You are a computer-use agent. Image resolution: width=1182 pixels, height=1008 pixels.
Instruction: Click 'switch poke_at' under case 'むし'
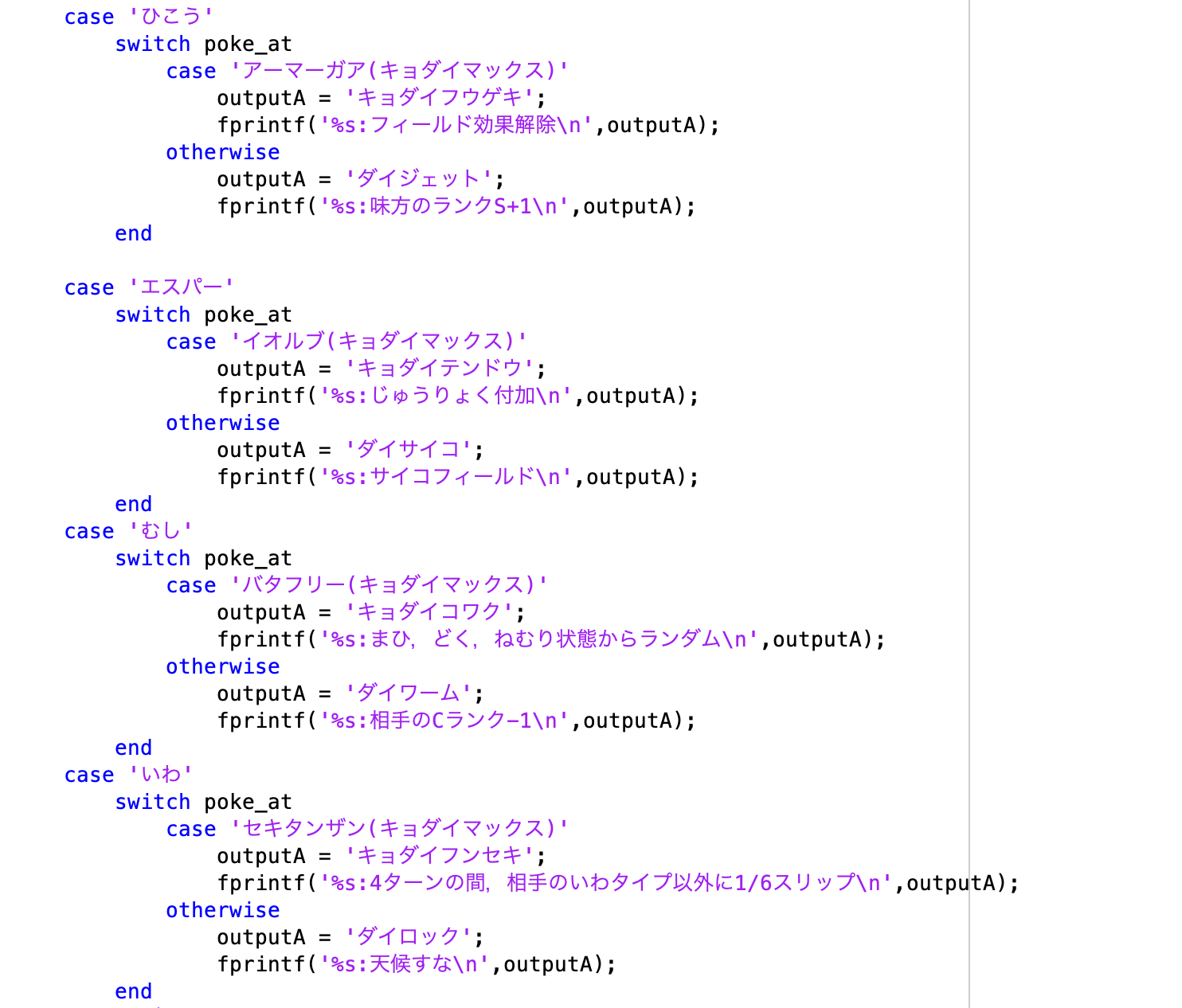[204, 558]
